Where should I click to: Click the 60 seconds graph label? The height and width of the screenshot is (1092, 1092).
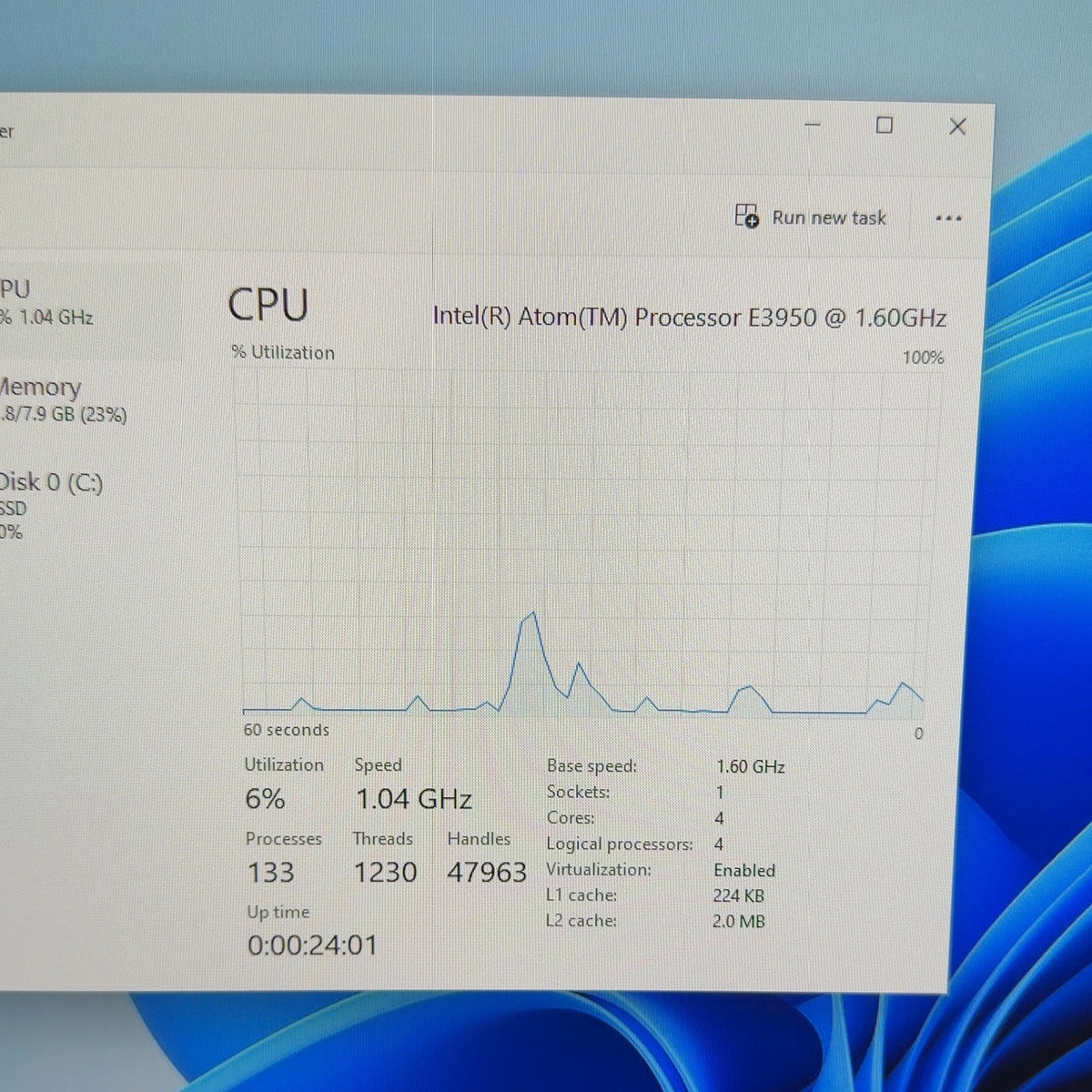point(287,730)
